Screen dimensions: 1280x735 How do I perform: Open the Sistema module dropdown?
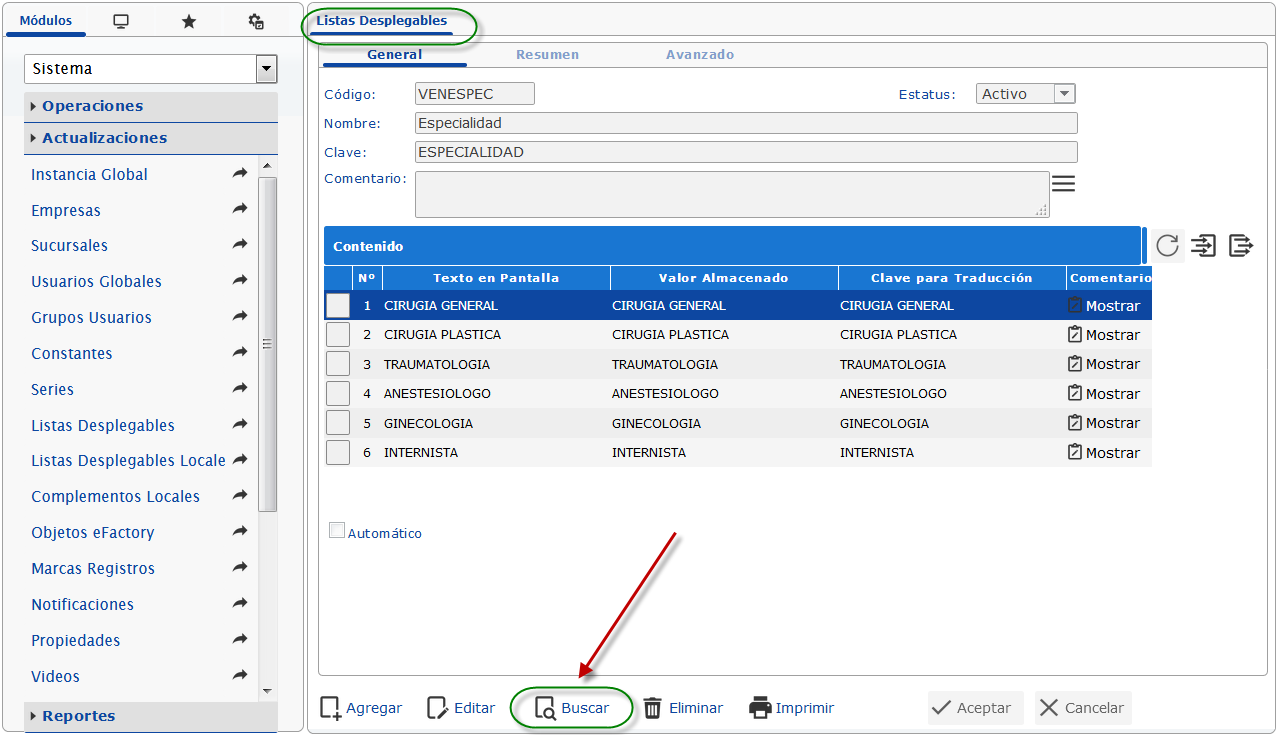(x=266, y=69)
